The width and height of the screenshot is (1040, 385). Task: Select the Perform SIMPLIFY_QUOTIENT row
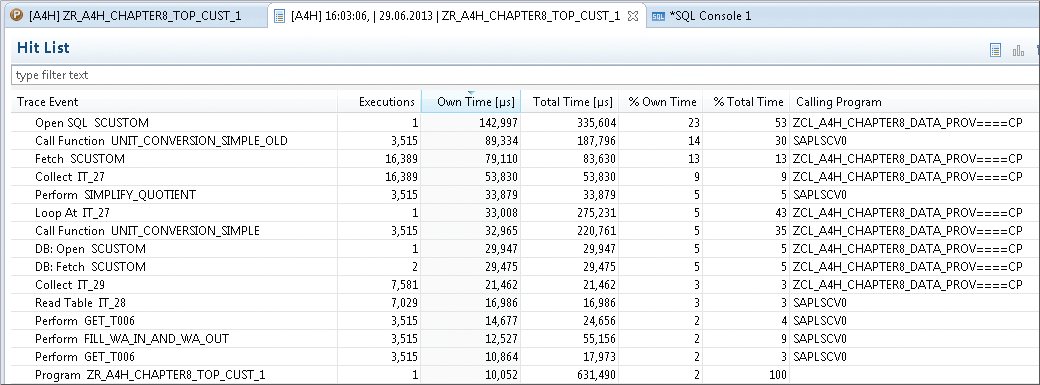click(520, 194)
